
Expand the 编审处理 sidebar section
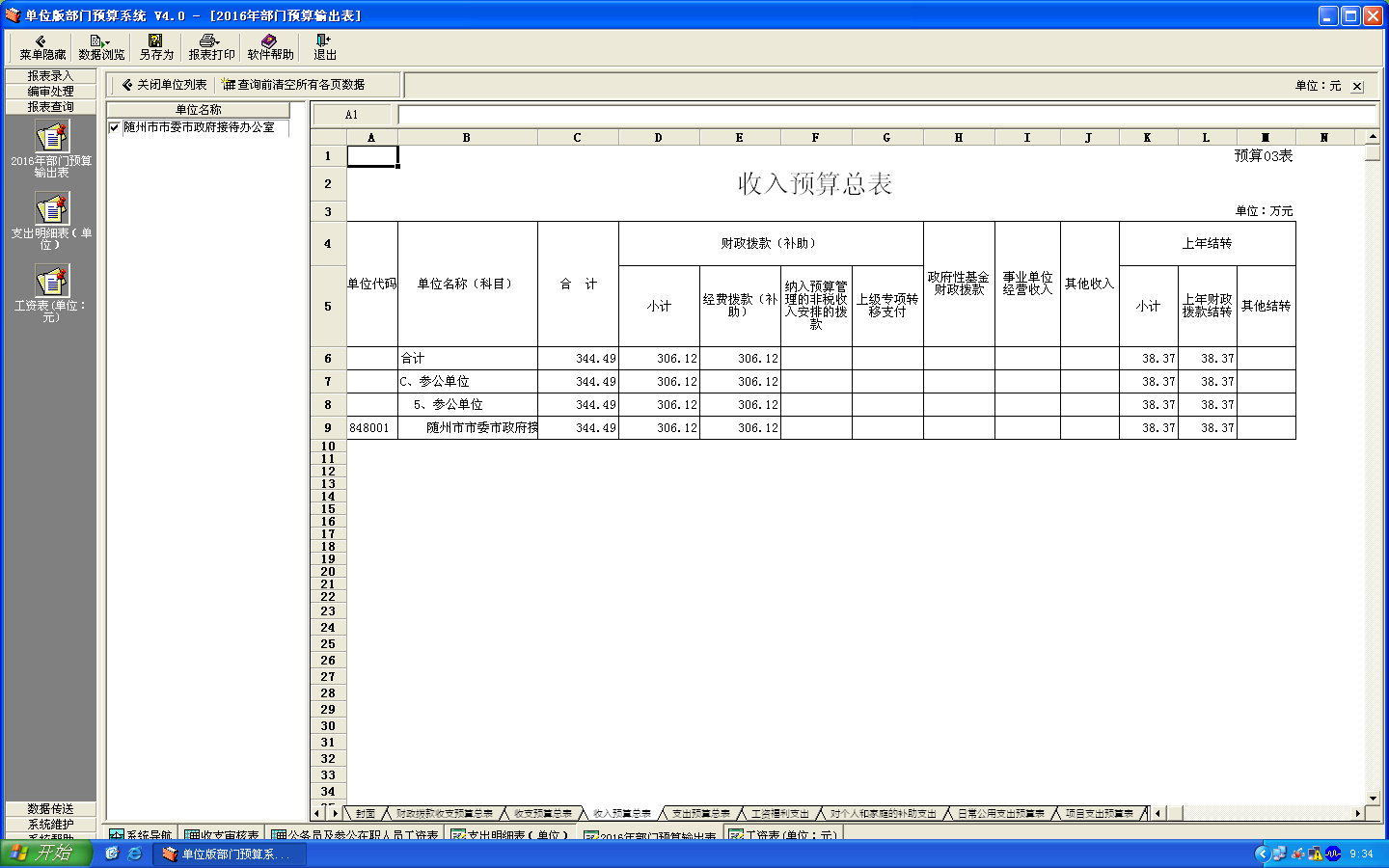(x=50, y=92)
